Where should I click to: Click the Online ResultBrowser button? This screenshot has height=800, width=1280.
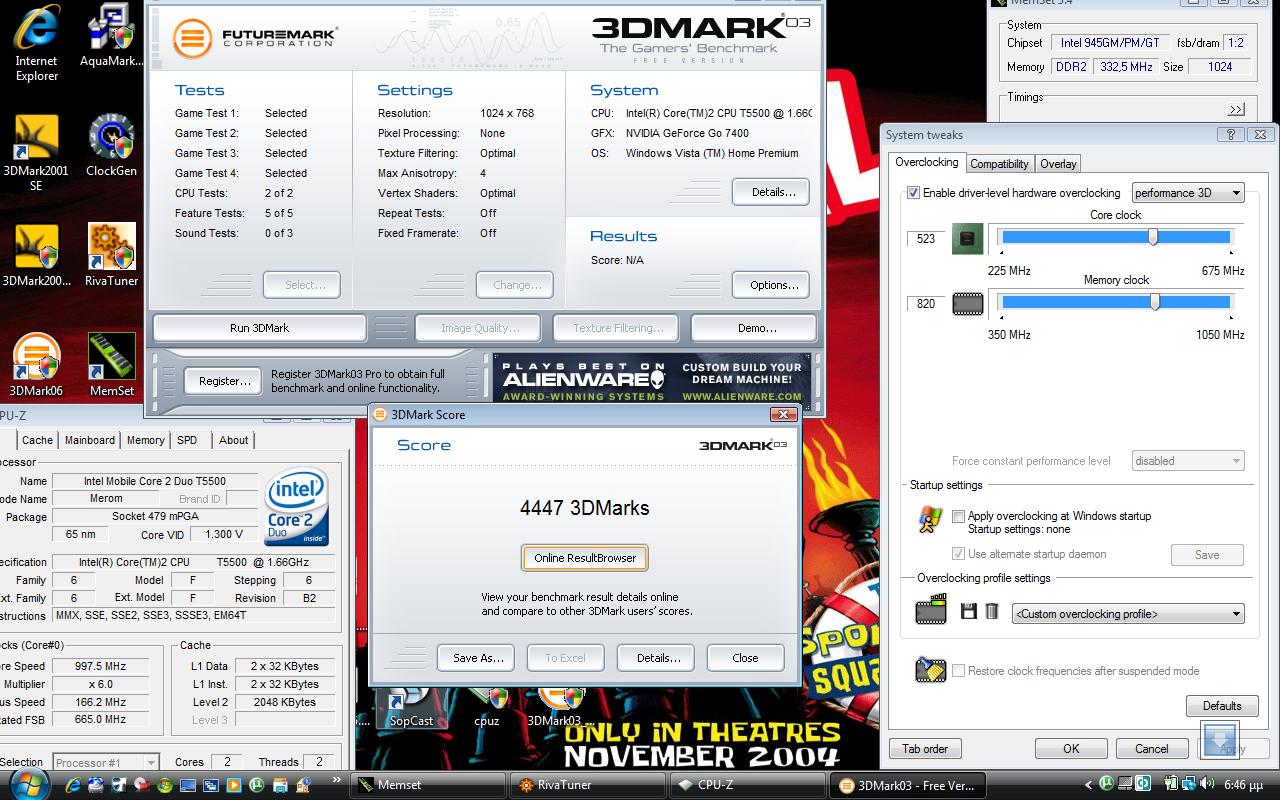(585, 558)
